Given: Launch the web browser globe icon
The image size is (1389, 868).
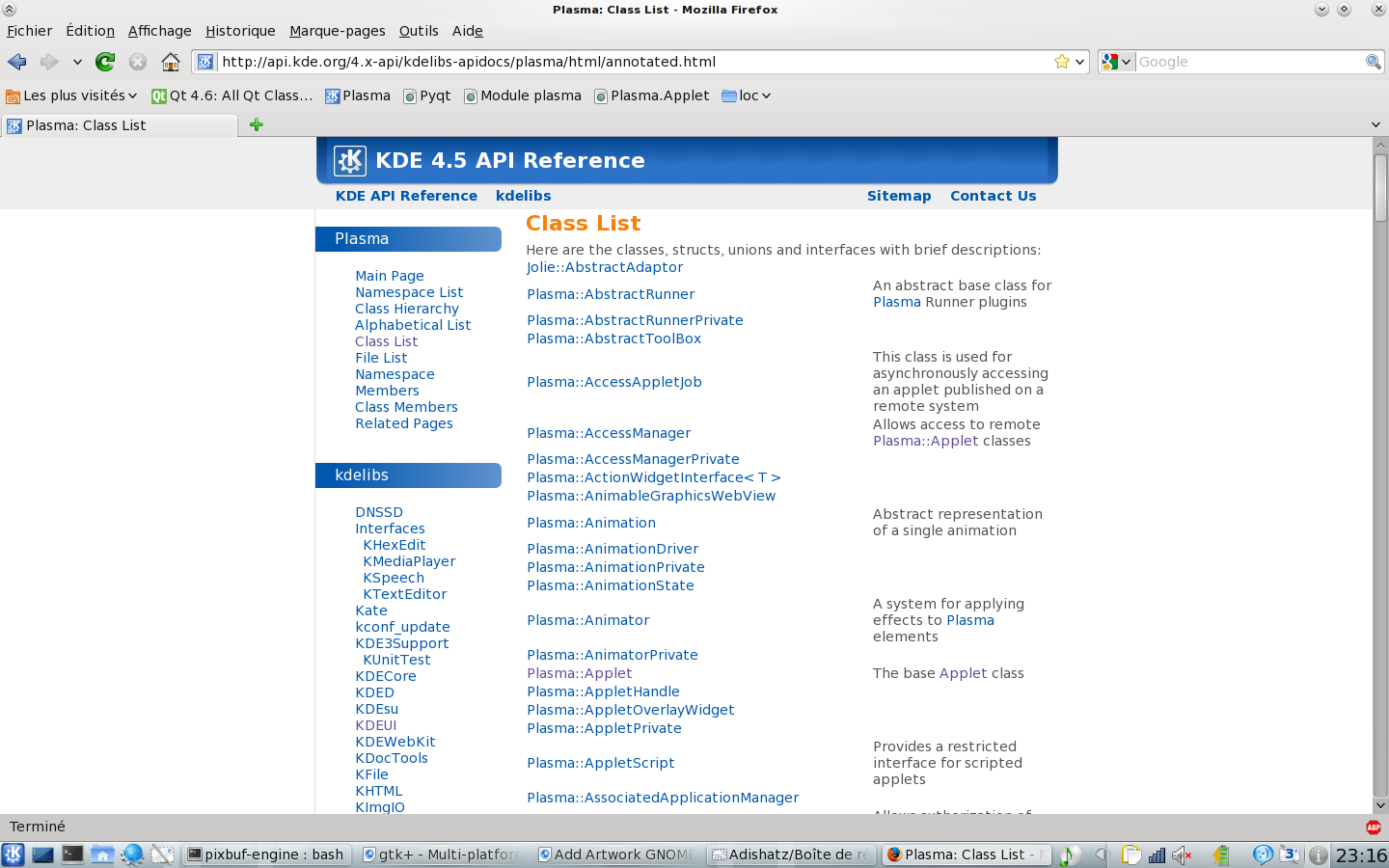Looking at the screenshot, I should 132,854.
